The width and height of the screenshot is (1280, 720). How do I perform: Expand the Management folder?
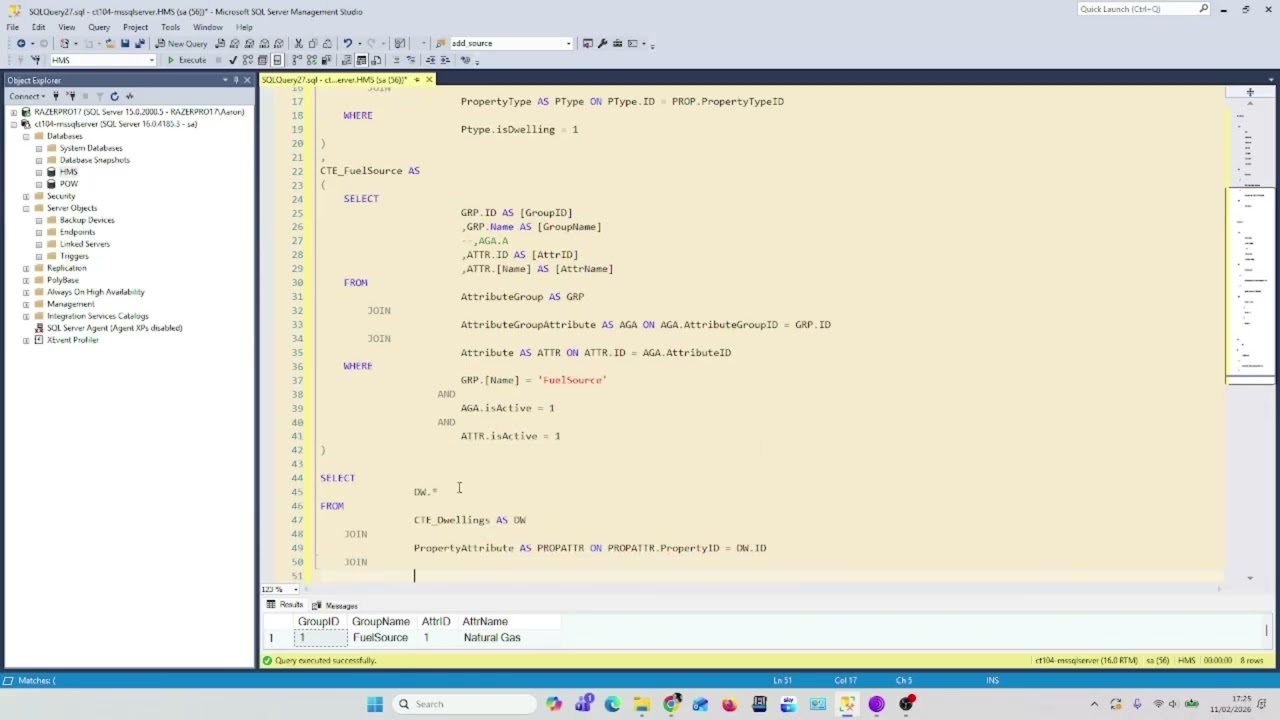pos(26,304)
